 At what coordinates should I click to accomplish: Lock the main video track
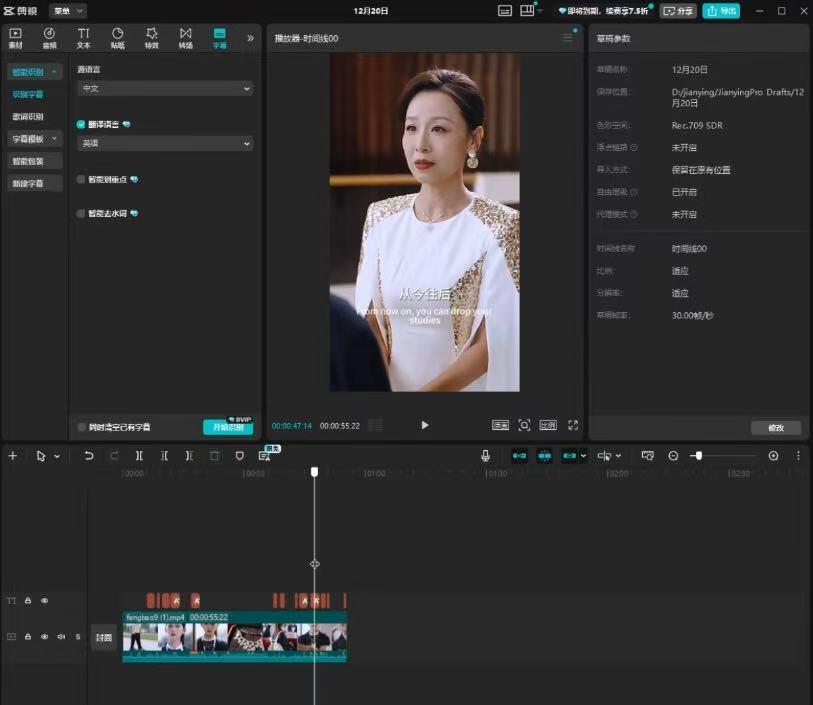28,637
